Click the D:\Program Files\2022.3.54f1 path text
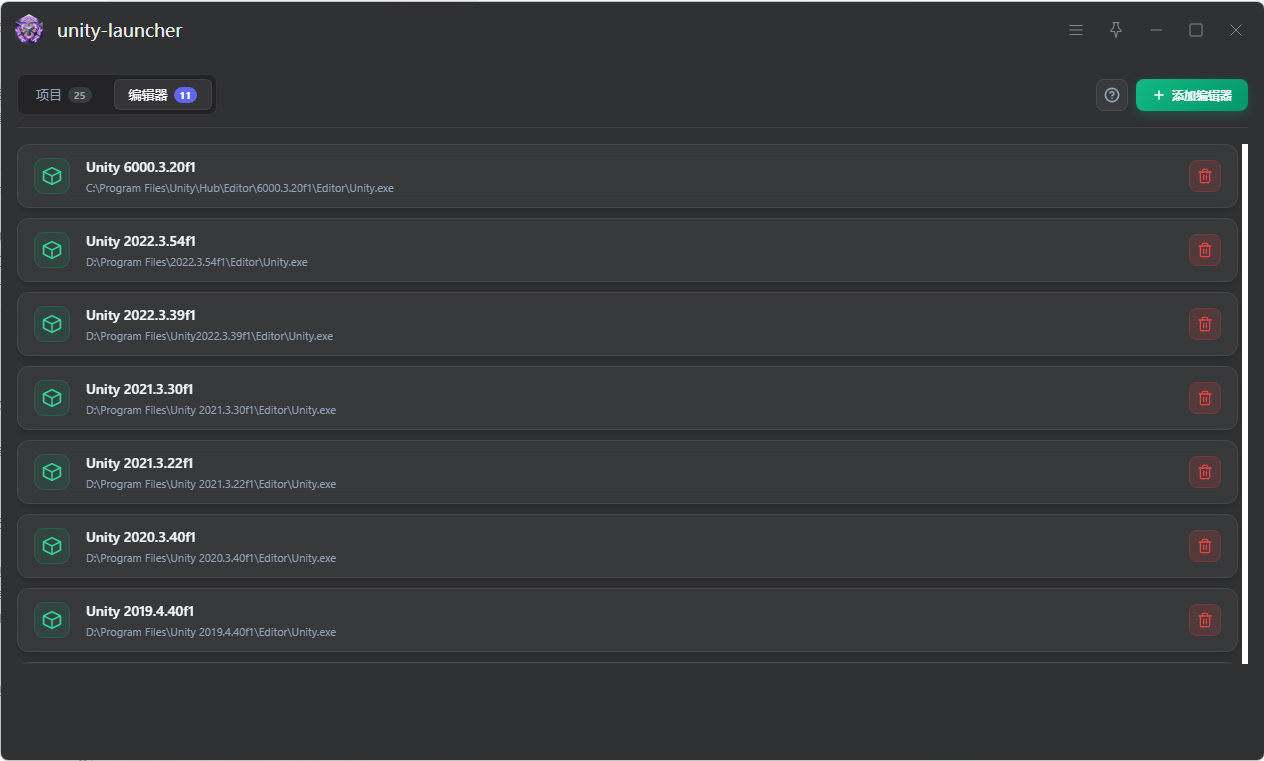 197,262
